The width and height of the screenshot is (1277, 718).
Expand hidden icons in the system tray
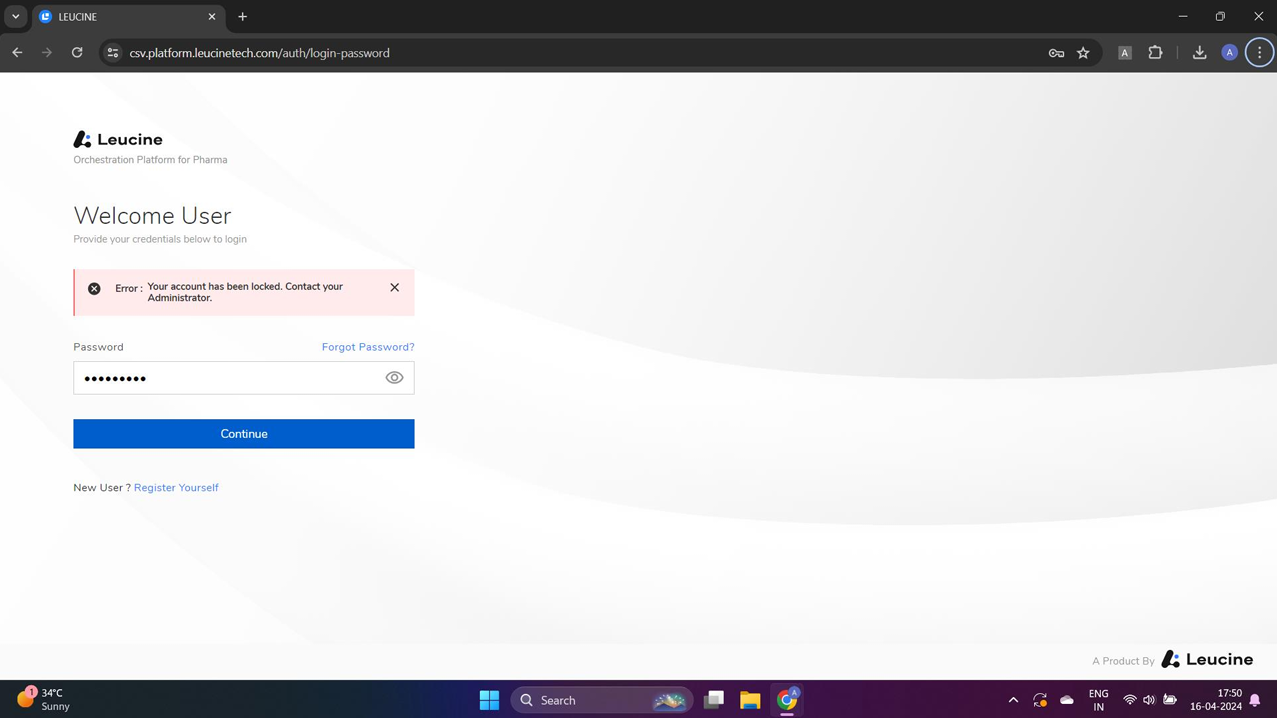[x=1013, y=699]
